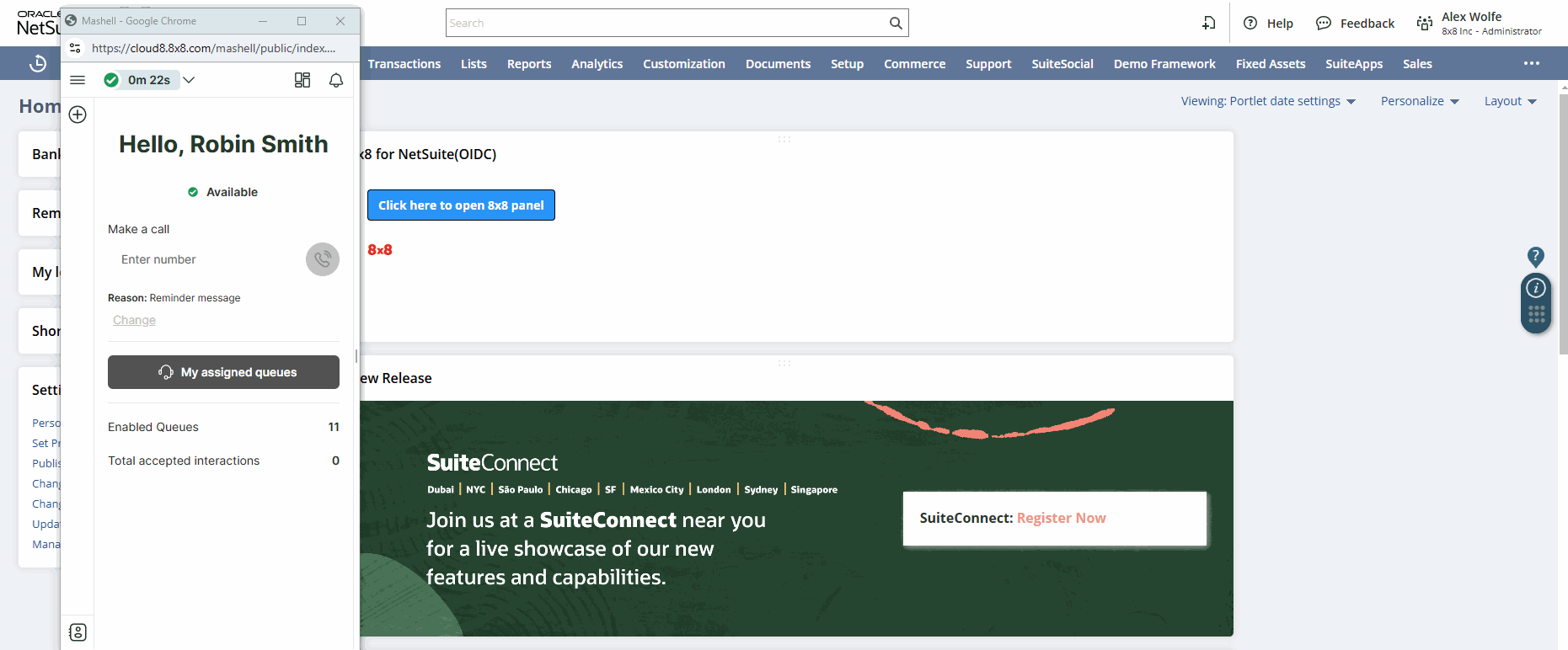Expand the Personalize dropdown
The height and width of the screenshot is (650, 1568).
coord(1420,101)
